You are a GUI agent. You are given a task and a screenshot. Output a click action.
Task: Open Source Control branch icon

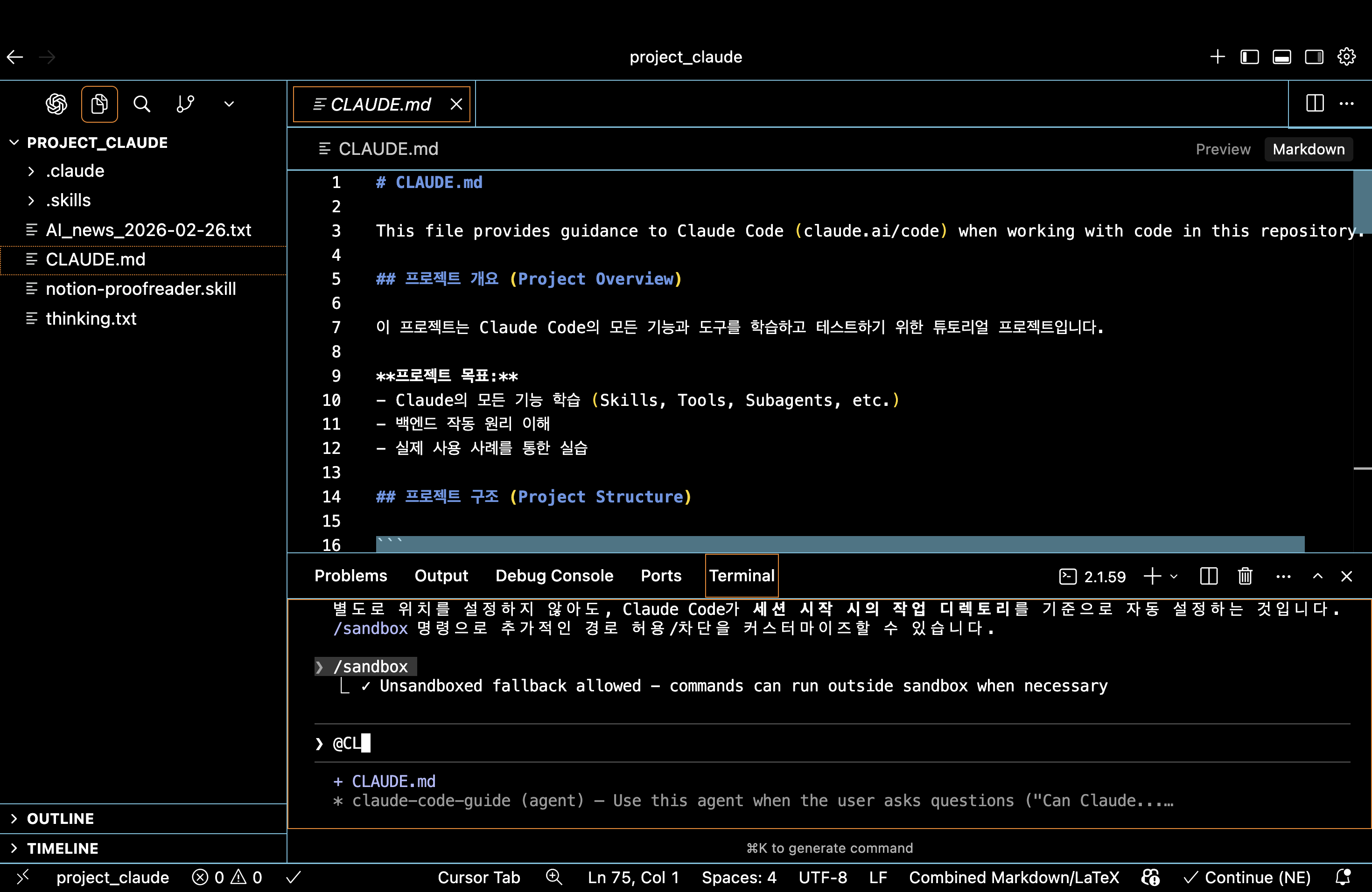point(185,104)
